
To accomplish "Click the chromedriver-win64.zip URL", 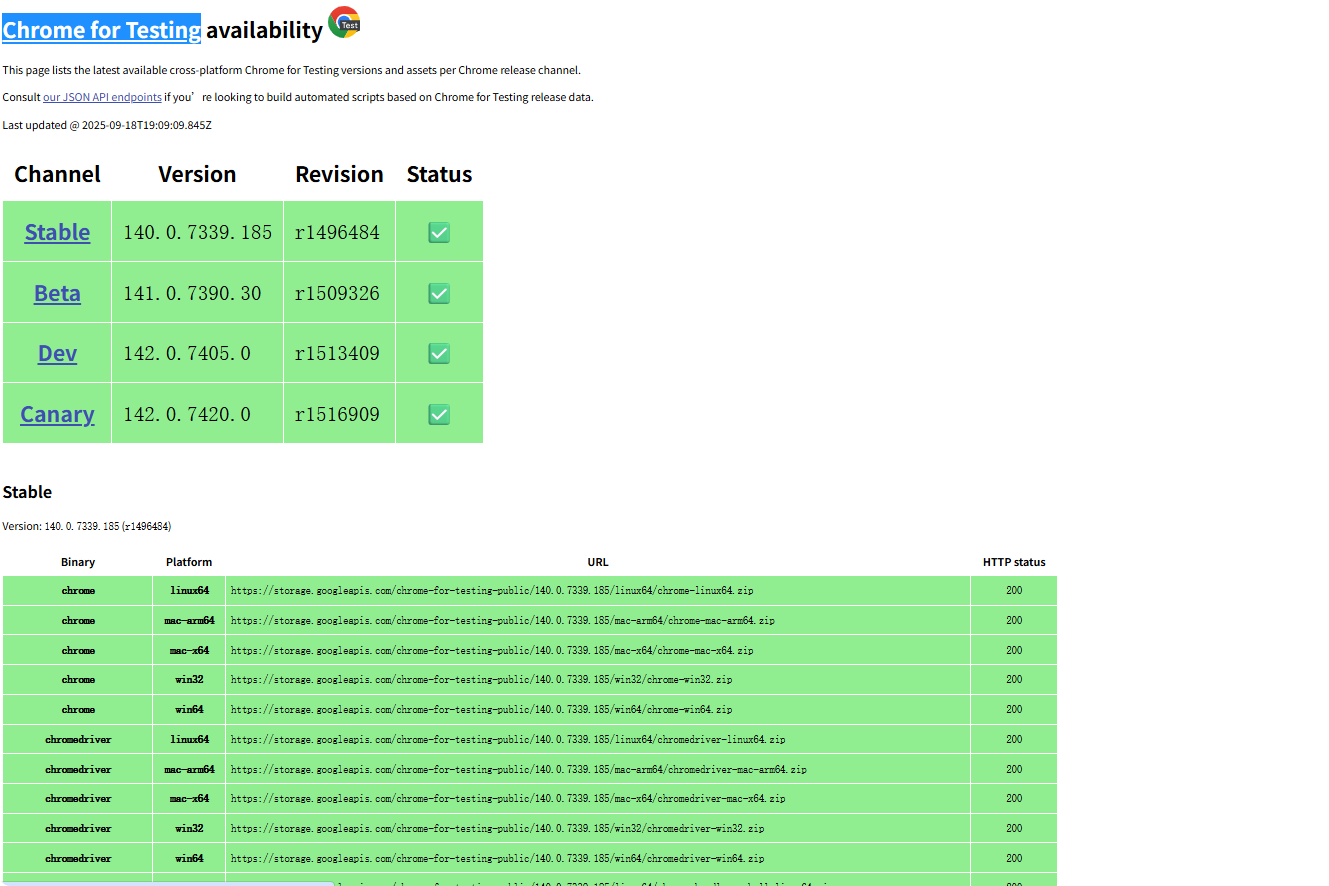I will pyautogui.click(x=497, y=859).
